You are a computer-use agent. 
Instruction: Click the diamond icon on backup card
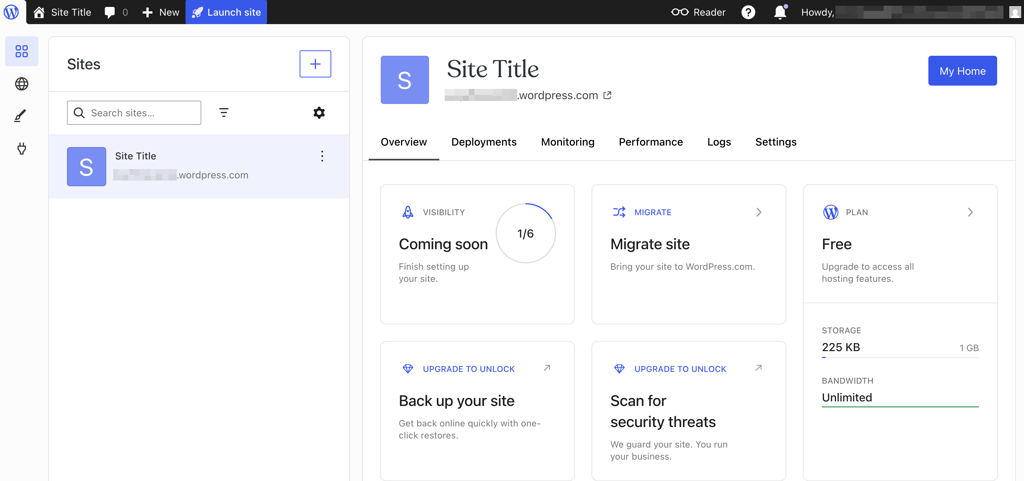coord(408,369)
